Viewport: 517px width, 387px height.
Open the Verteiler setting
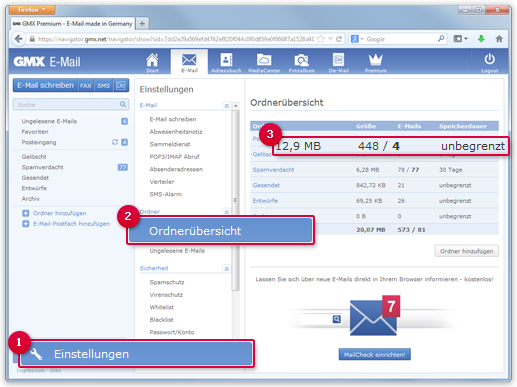[162, 182]
